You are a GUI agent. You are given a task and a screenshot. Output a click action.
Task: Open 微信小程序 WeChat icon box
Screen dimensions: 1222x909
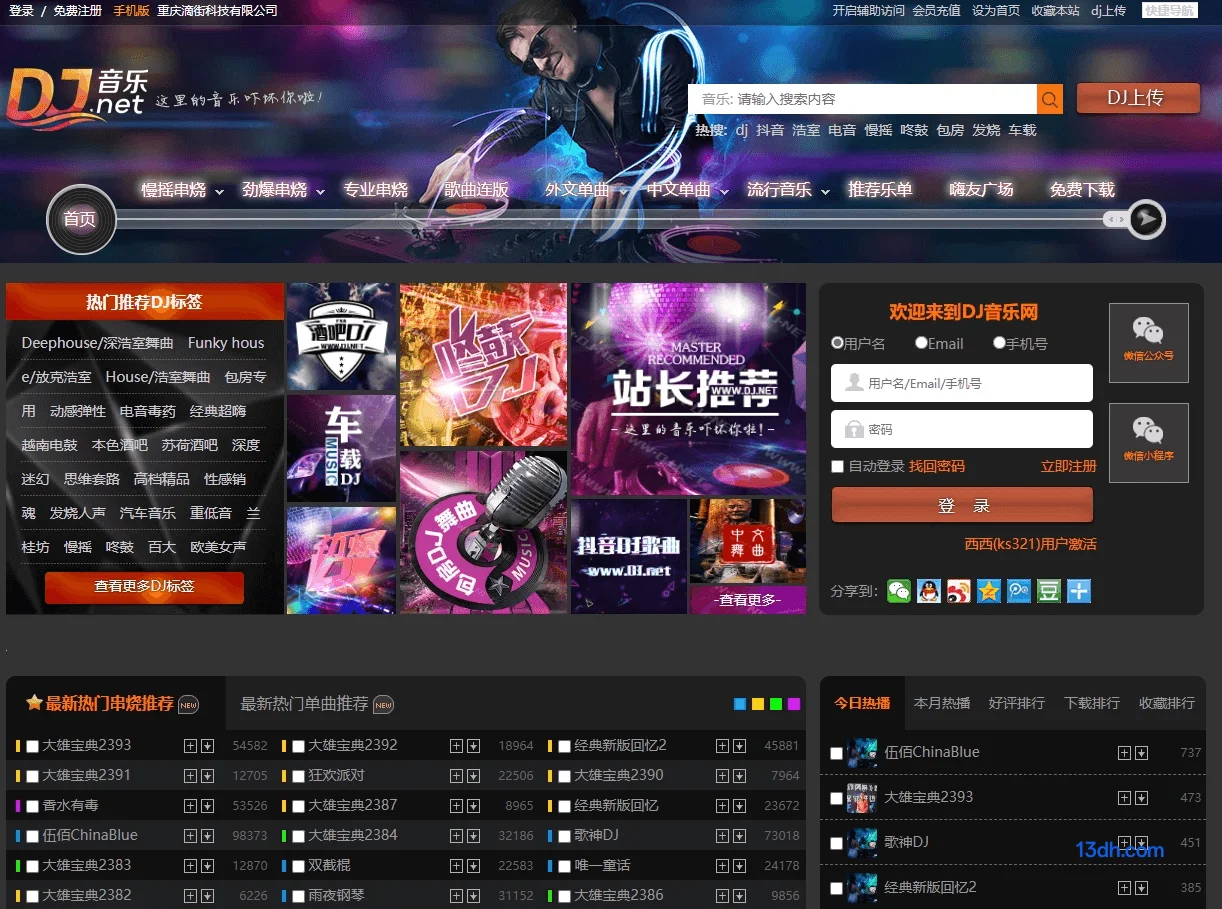tap(1148, 442)
